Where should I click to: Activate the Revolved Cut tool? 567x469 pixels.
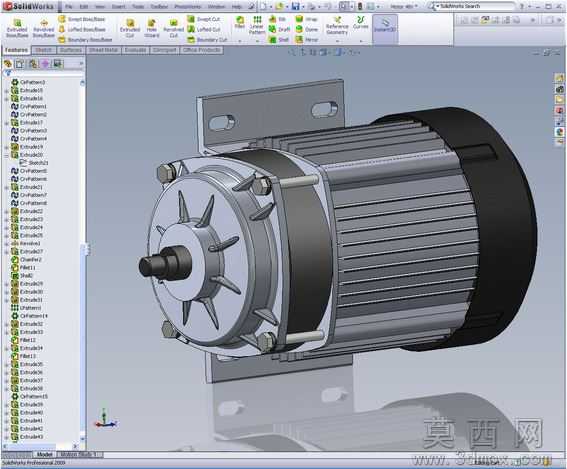(x=174, y=28)
